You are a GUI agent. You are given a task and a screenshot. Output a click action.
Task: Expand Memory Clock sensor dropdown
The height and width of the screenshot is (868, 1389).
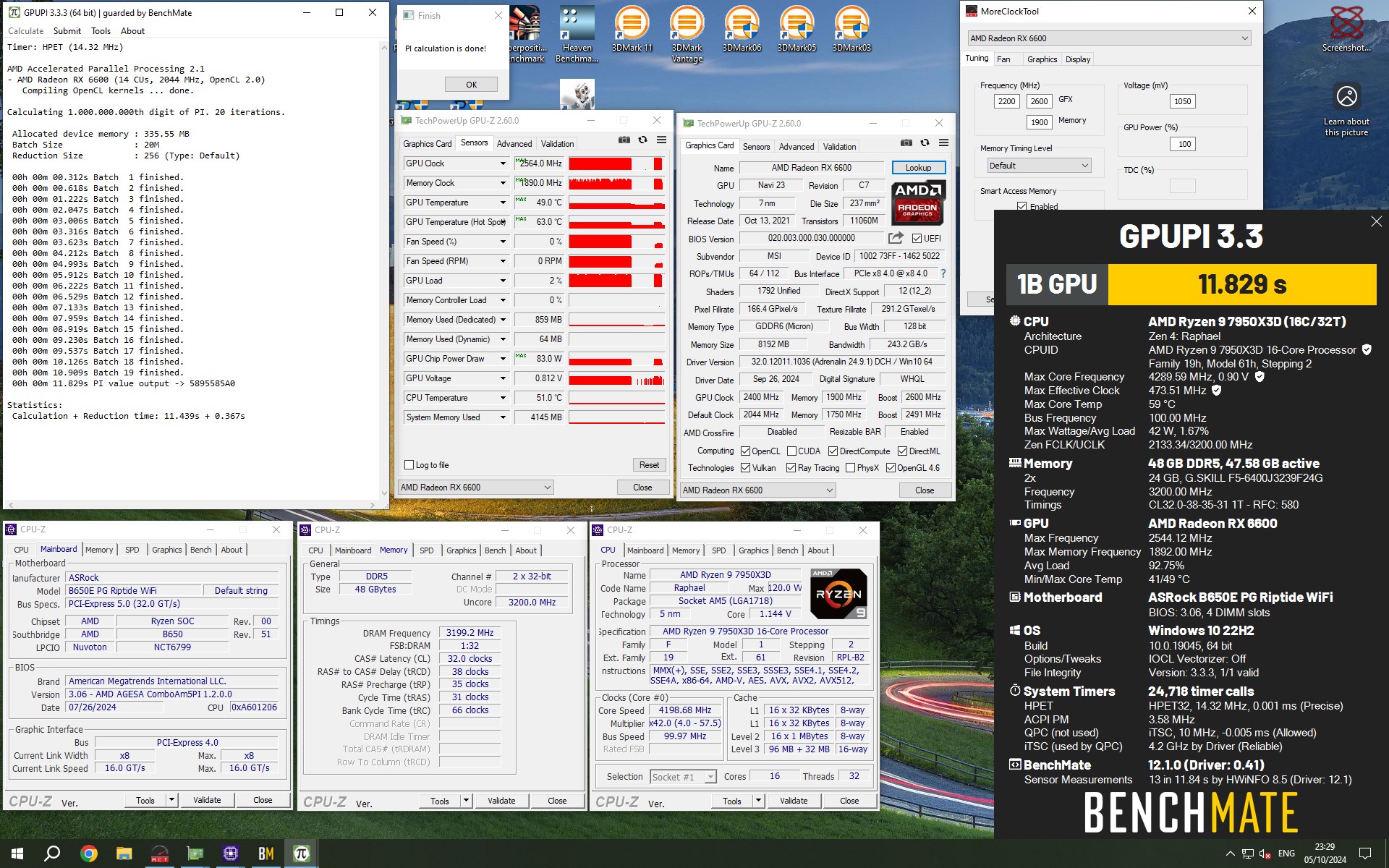[x=503, y=183]
